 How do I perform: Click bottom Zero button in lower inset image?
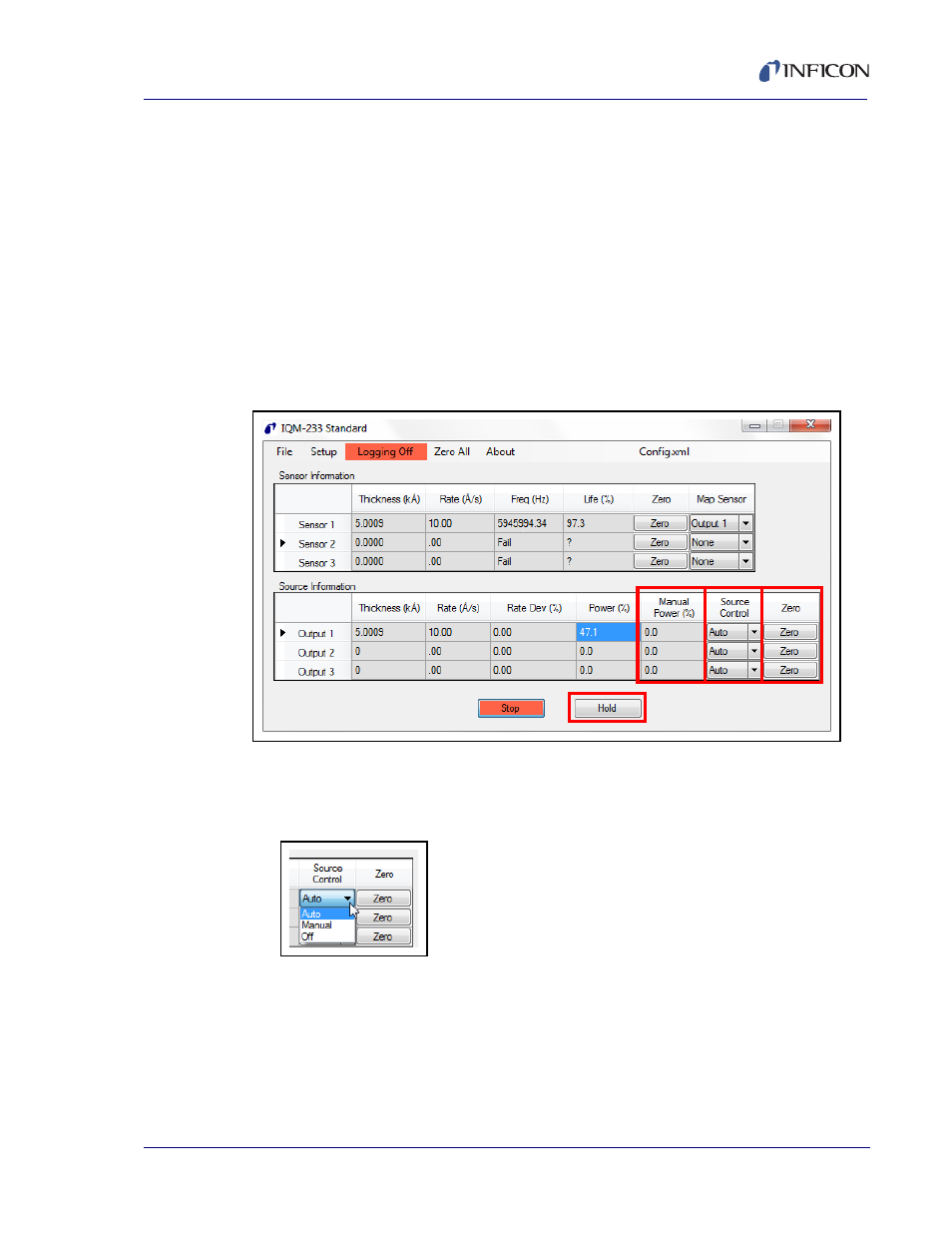(x=383, y=936)
